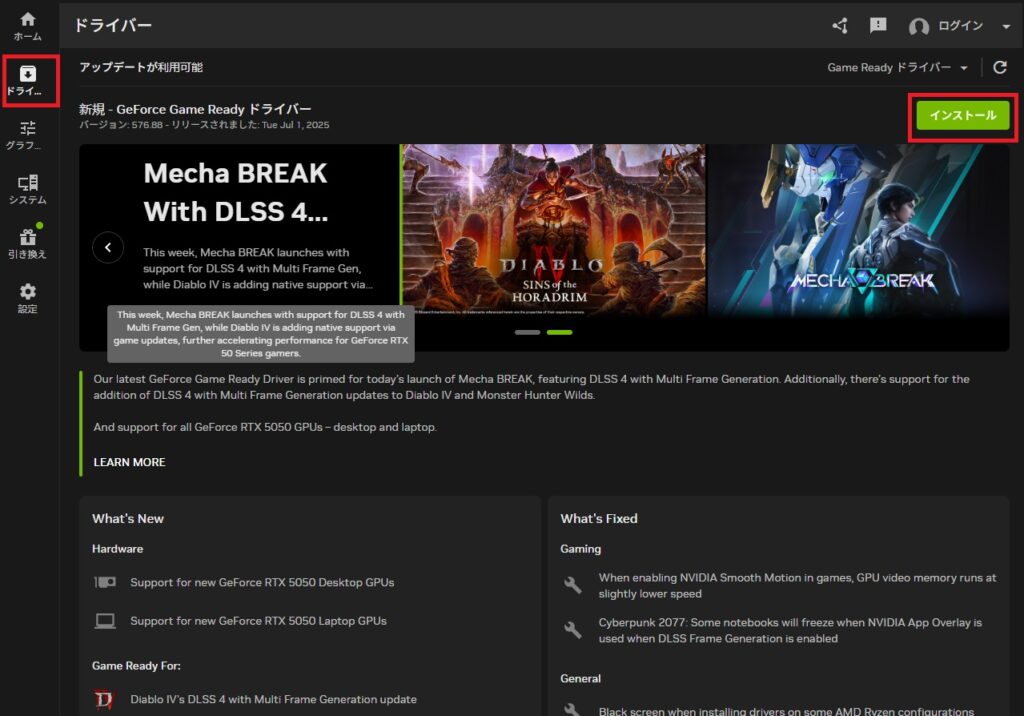Open the feedback speech-bubble icon
The height and width of the screenshot is (716, 1024).
pos(878,25)
